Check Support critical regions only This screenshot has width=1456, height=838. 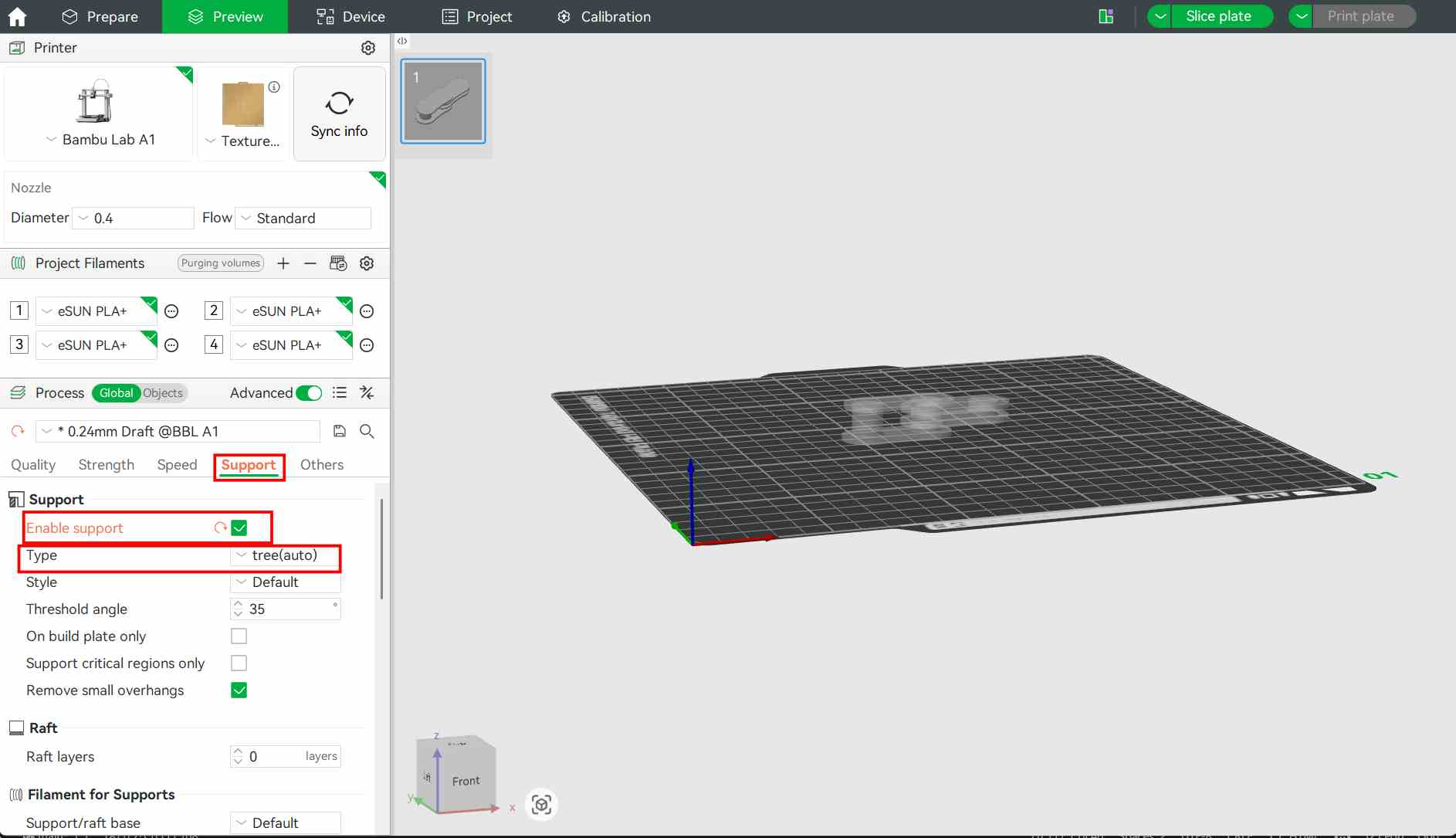click(x=239, y=663)
